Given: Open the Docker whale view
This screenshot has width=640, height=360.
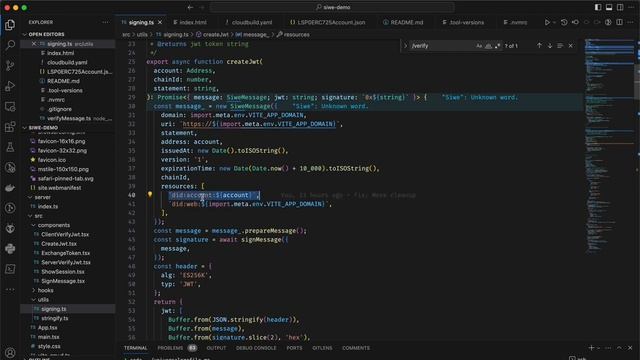Looking at the screenshot, I should coord(10,188).
